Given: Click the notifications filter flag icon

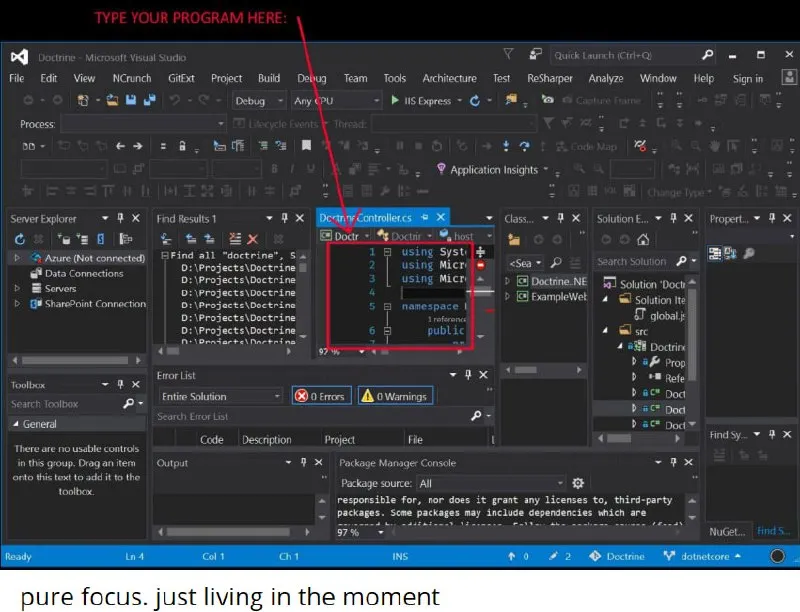Looking at the screenshot, I should (508, 54).
